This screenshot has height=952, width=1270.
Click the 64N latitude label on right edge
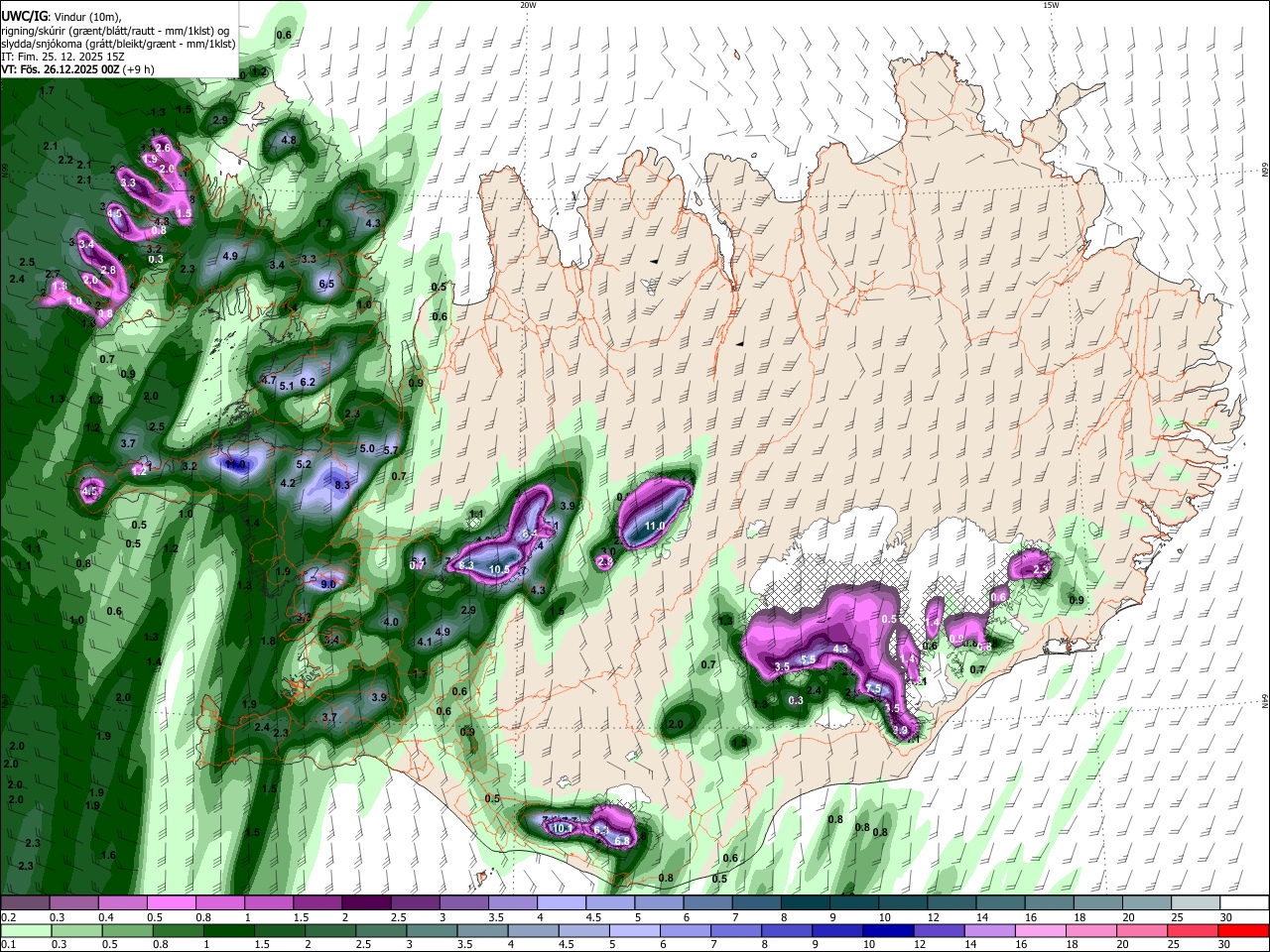pyautogui.click(x=1265, y=701)
